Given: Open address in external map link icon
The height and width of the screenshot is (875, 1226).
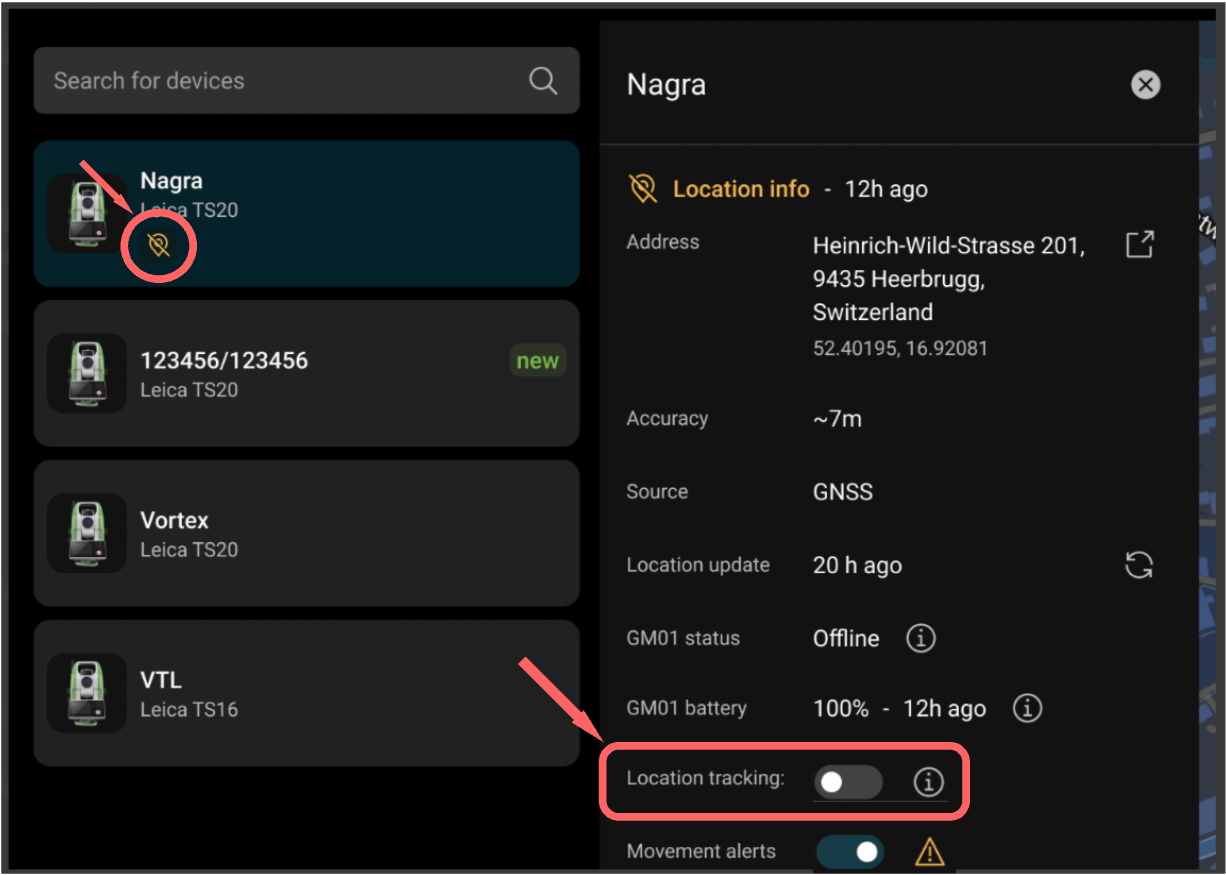Looking at the screenshot, I should tap(1139, 245).
